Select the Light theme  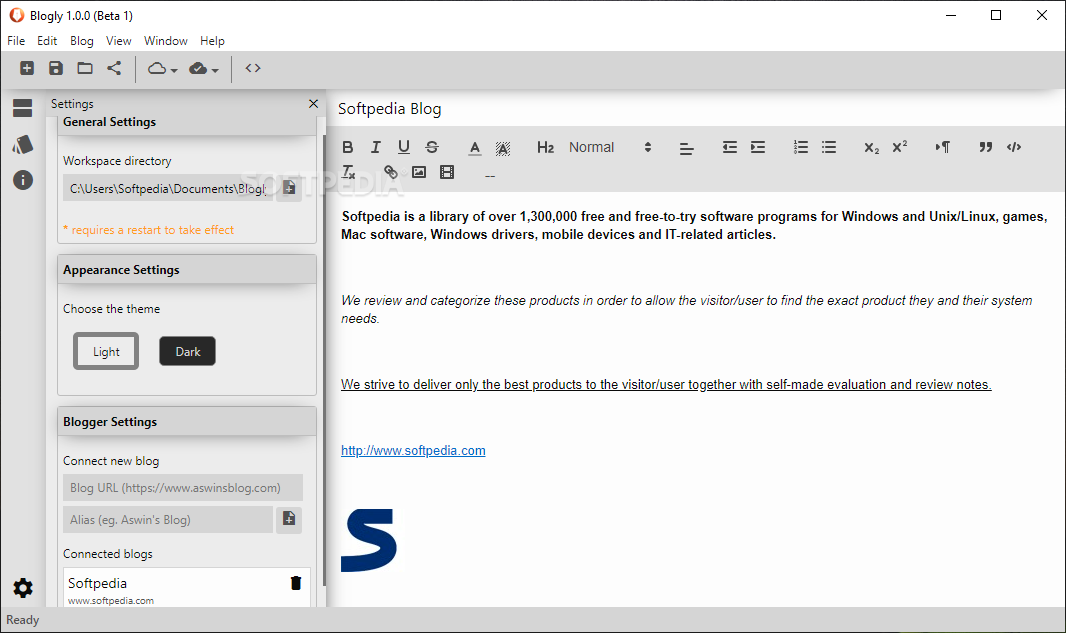tap(106, 351)
